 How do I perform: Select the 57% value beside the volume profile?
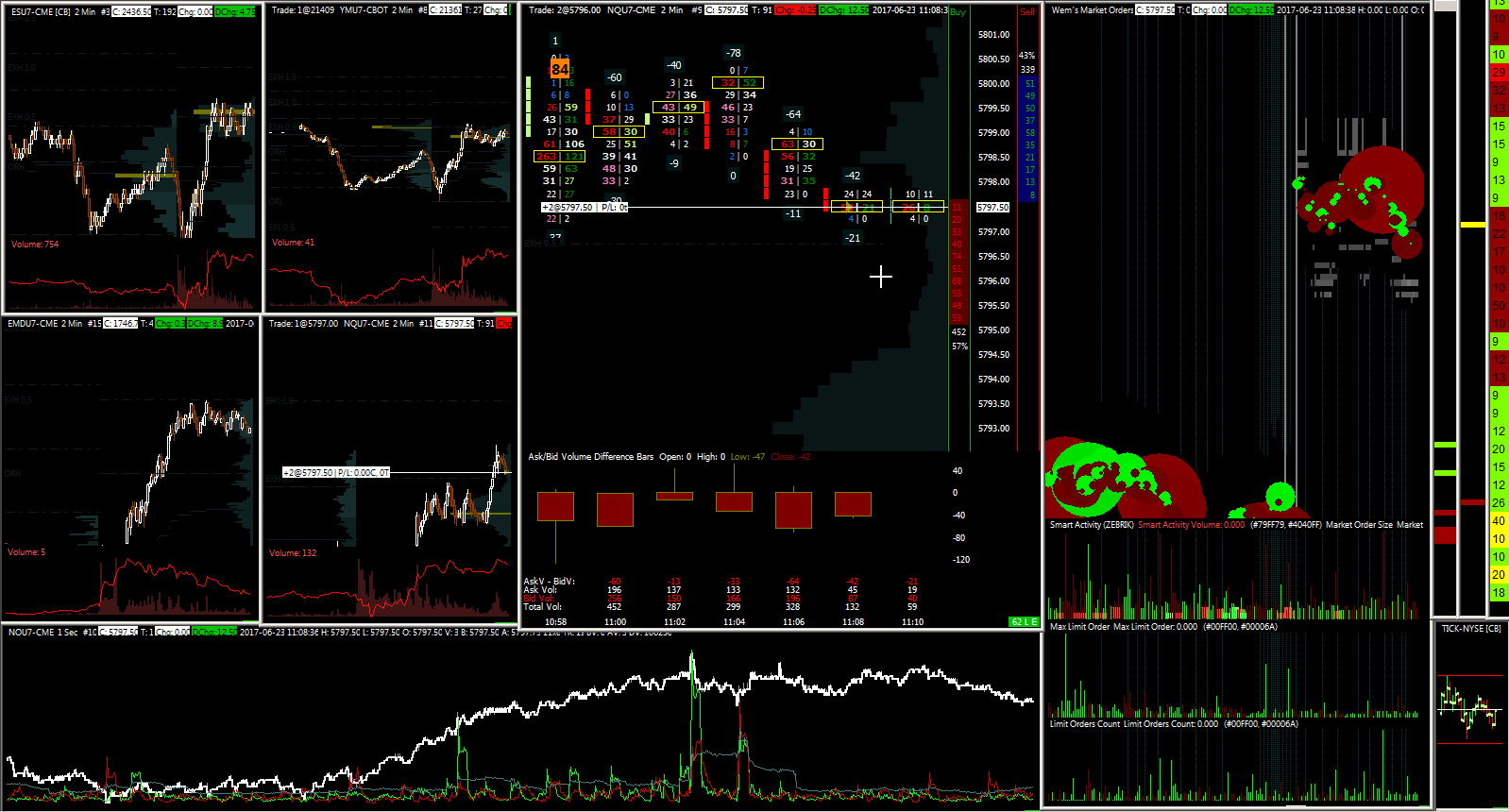point(959,347)
